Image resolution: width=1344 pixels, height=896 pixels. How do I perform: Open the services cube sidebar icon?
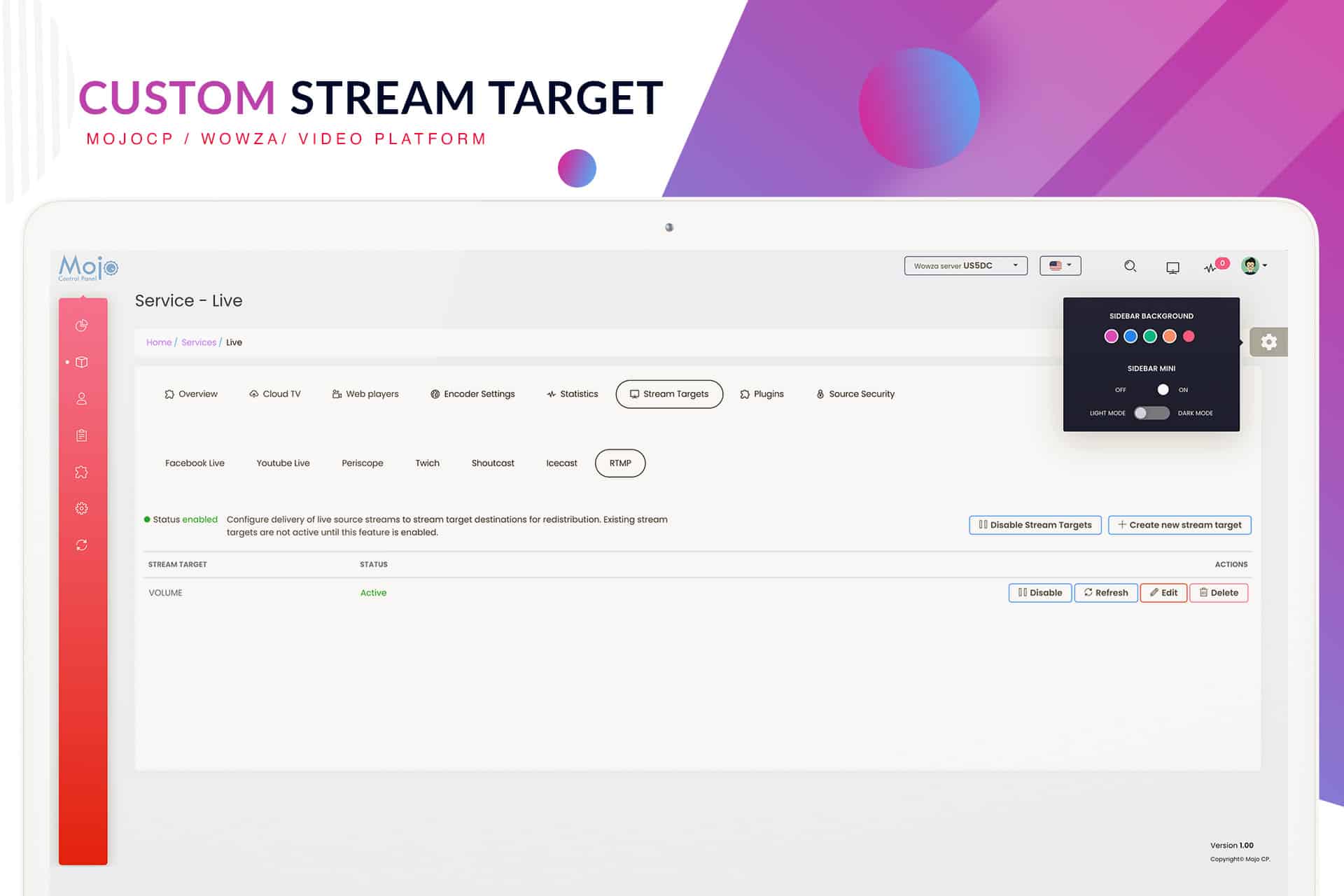(81, 362)
